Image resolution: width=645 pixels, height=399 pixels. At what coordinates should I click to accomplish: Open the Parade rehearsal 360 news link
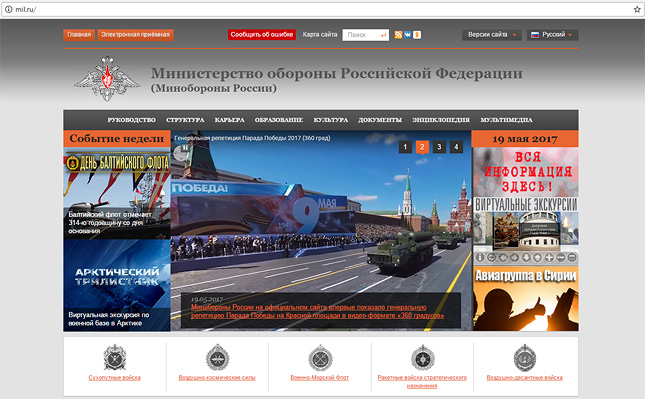pyautogui.click(x=317, y=311)
